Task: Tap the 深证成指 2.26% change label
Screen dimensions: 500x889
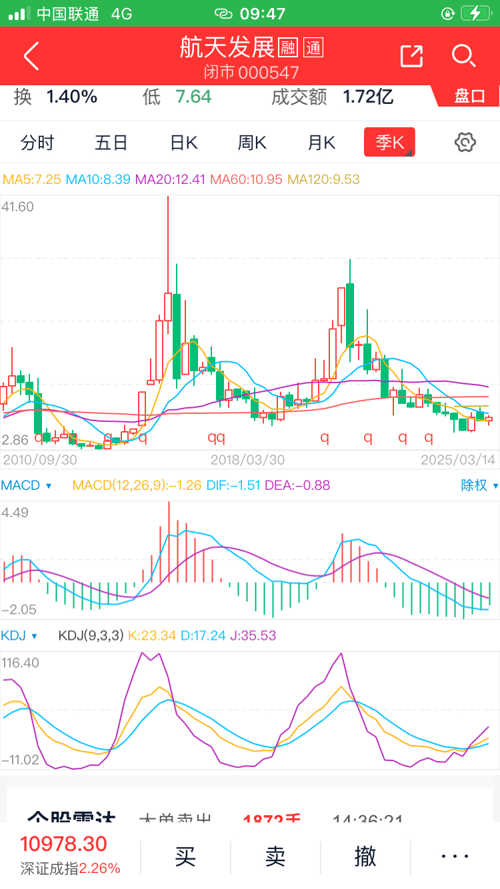Action: pyautogui.click(x=71, y=868)
